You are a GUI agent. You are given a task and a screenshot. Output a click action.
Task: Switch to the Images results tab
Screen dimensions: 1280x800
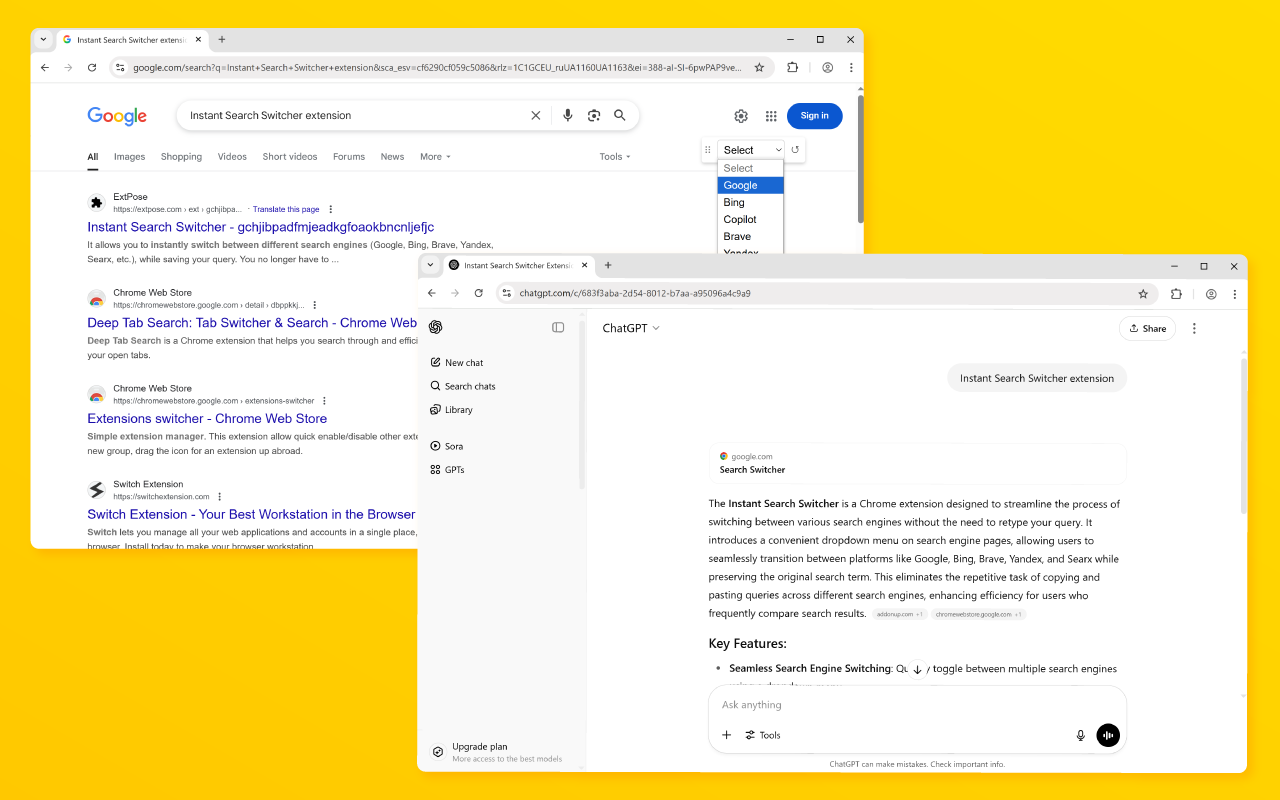tap(129, 157)
